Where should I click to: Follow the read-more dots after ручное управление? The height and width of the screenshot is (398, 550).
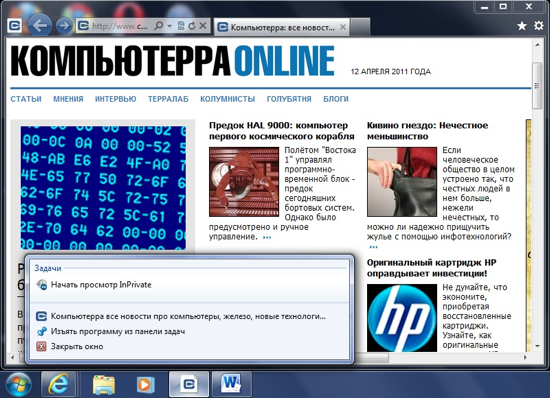pos(267,237)
